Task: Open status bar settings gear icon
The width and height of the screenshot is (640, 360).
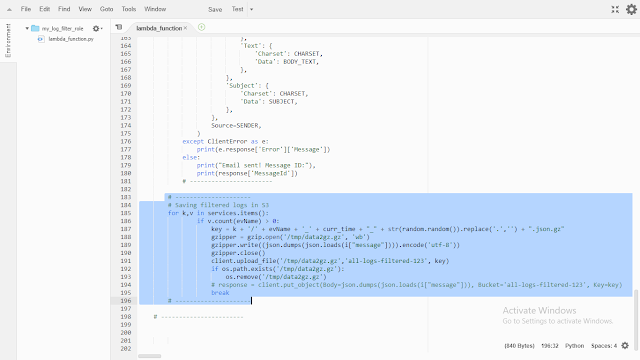Action: click(x=625, y=346)
